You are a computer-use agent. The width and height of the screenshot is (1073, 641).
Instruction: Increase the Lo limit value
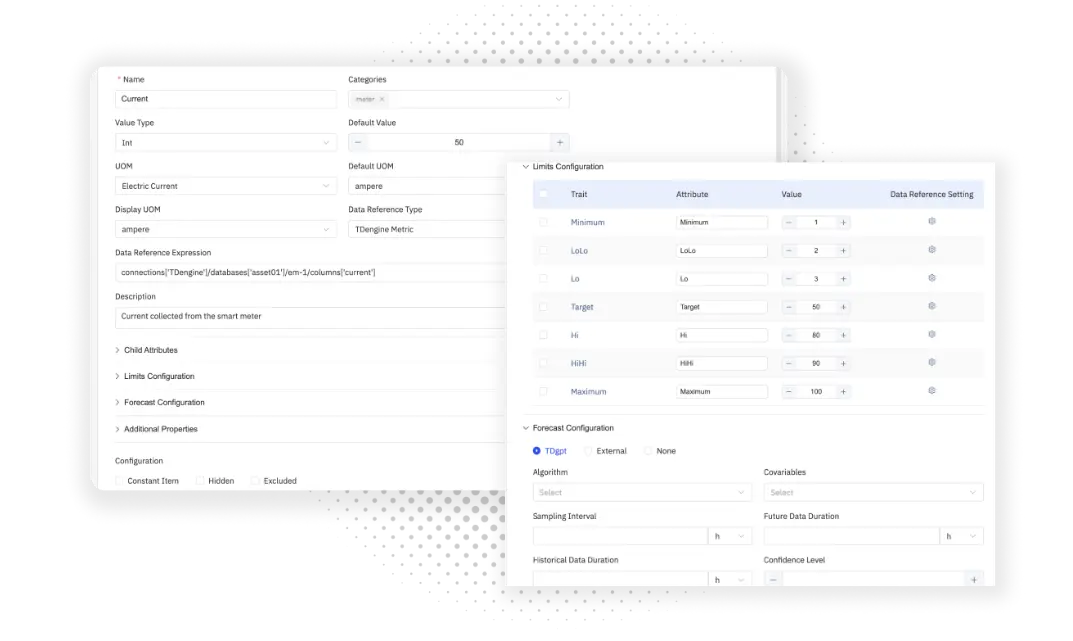(843, 278)
